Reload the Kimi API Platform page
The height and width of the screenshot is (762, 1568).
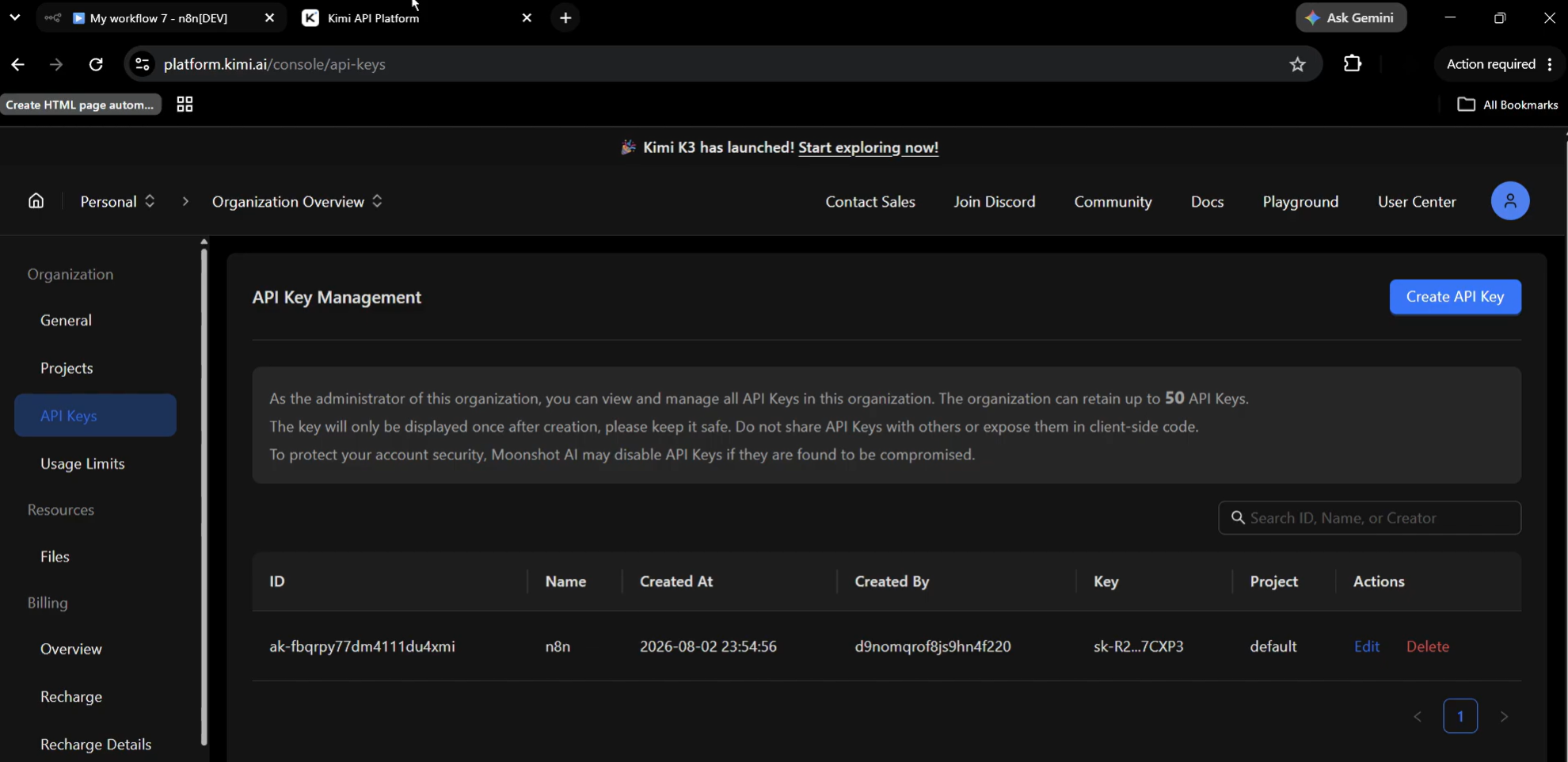[96, 64]
